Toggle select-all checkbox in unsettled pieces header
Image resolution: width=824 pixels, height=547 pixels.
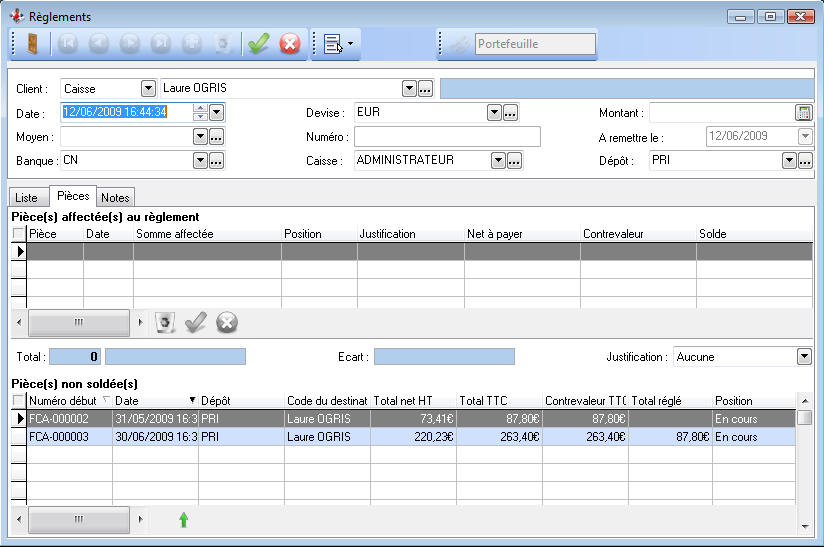click(x=18, y=401)
